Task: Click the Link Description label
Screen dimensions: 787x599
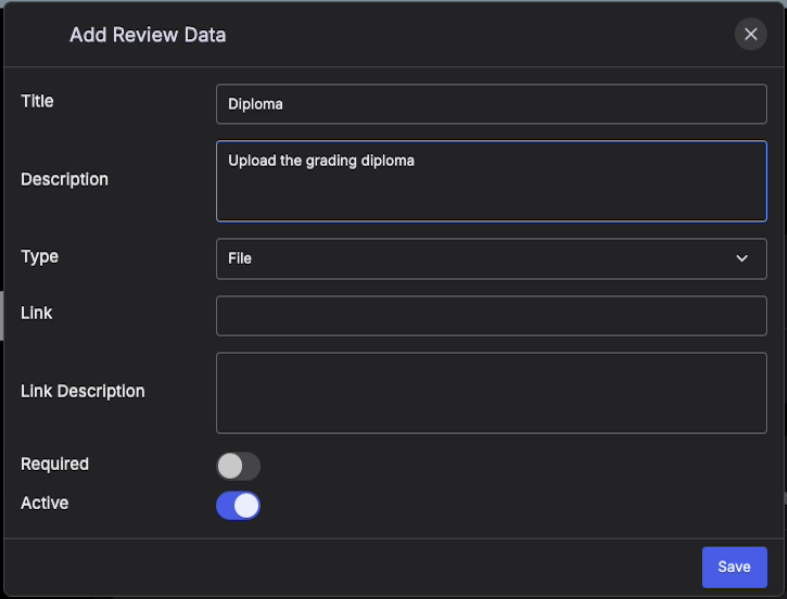Action: (83, 392)
